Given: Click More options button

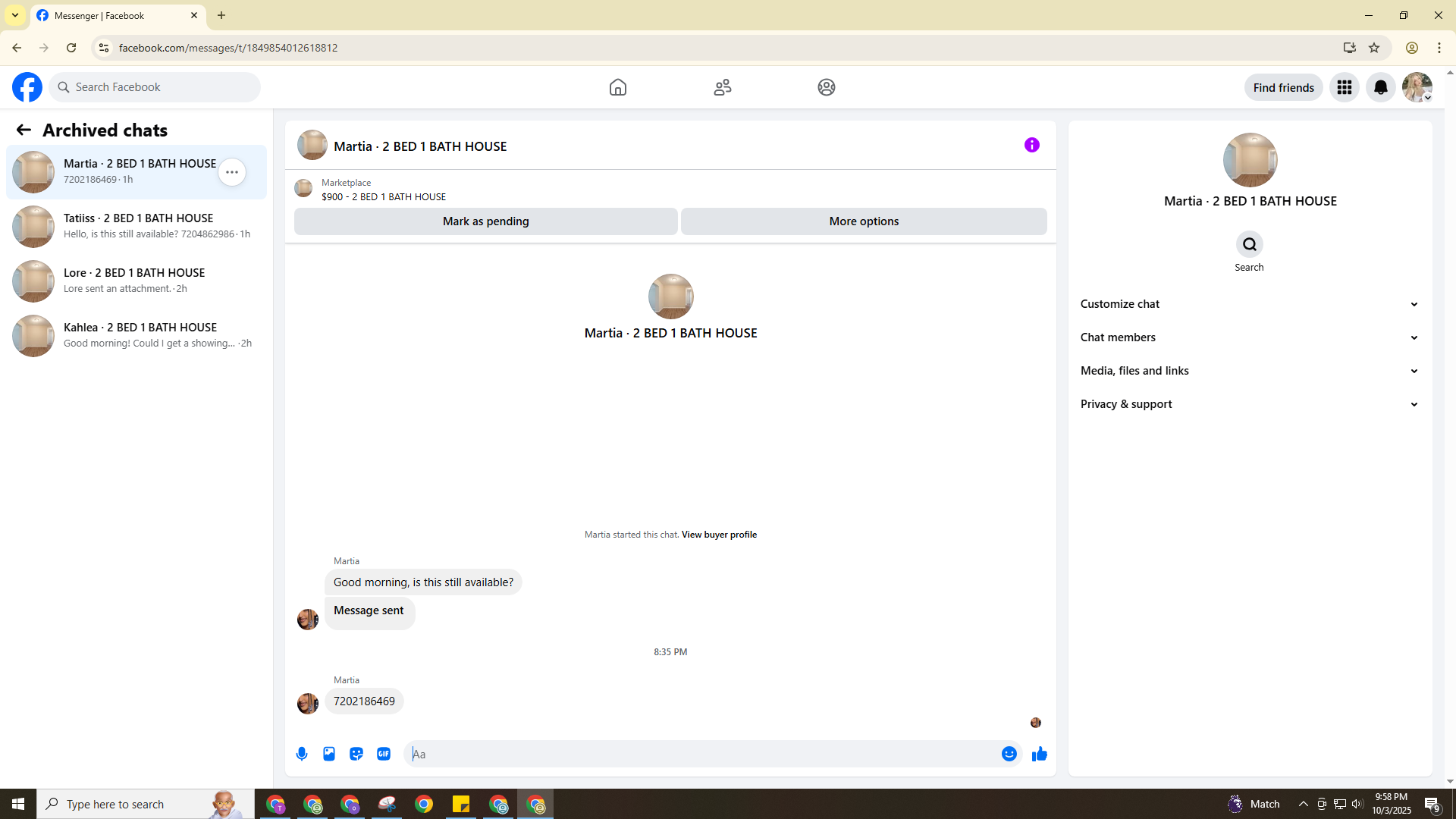Looking at the screenshot, I should (864, 221).
